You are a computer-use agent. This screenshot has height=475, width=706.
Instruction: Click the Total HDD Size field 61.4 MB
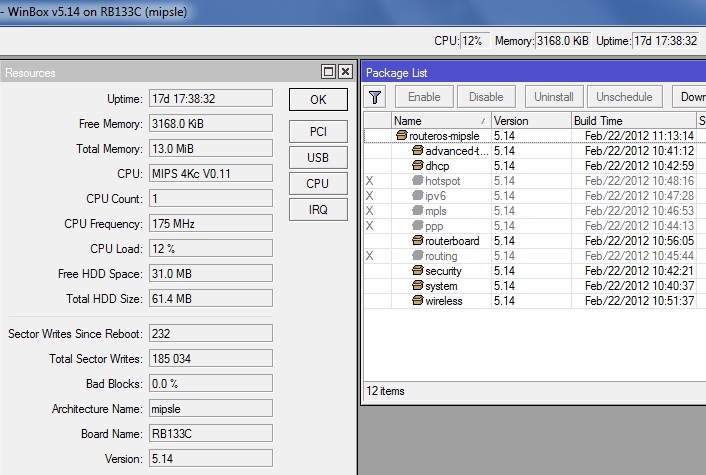tap(211, 299)
